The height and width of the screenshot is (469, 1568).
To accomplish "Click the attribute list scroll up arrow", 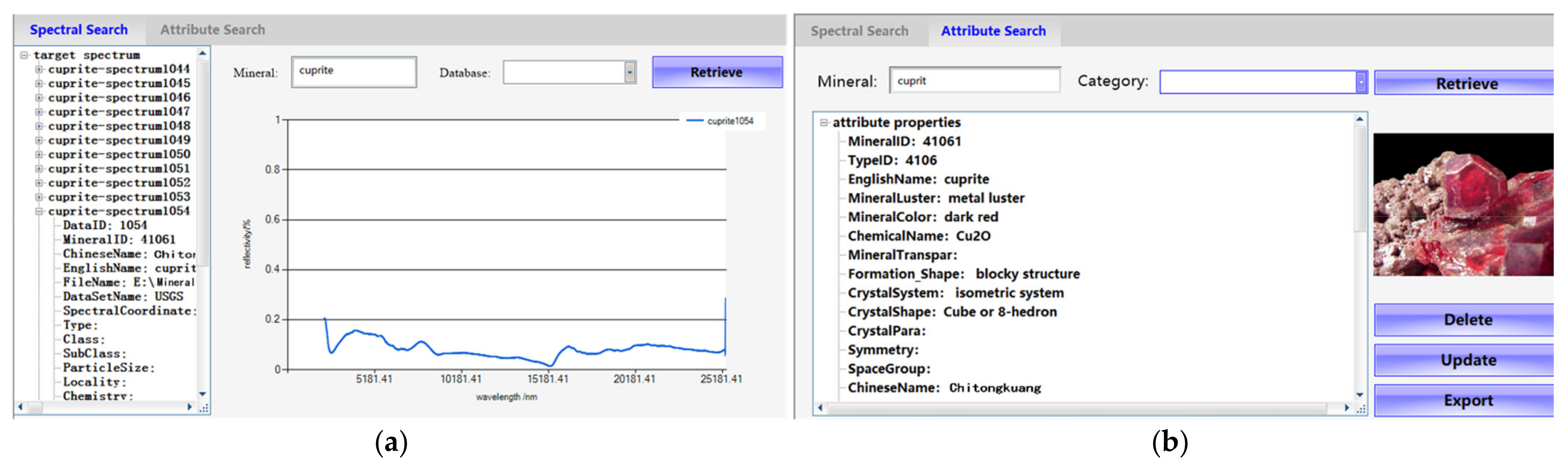I will [x=1360, y=120].
